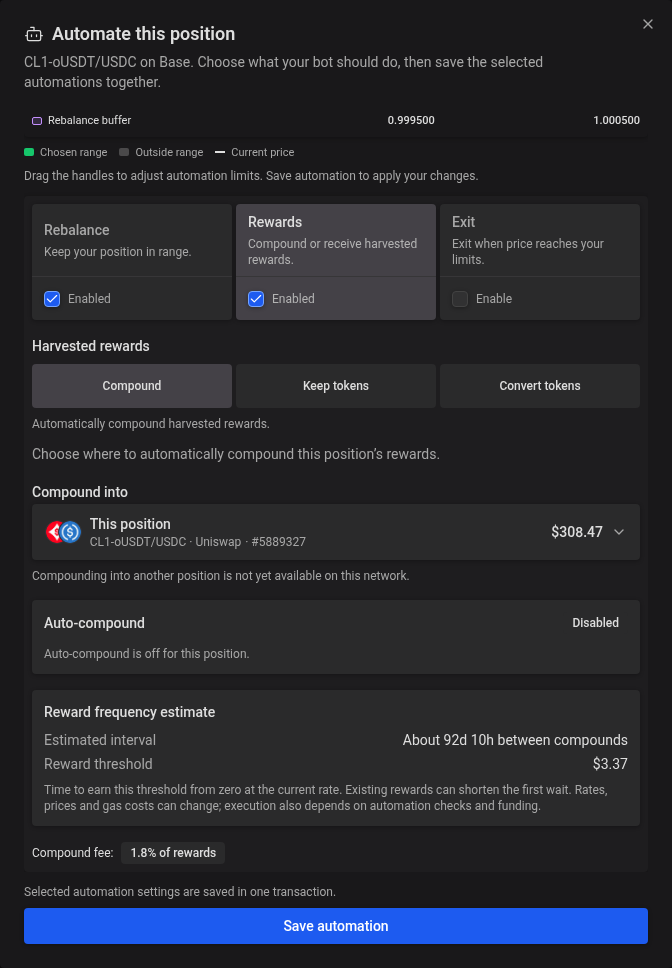This screenshot has width=672, height=968.
Task: Click the Auto-compound Disabled status
Action: [595, 623]
